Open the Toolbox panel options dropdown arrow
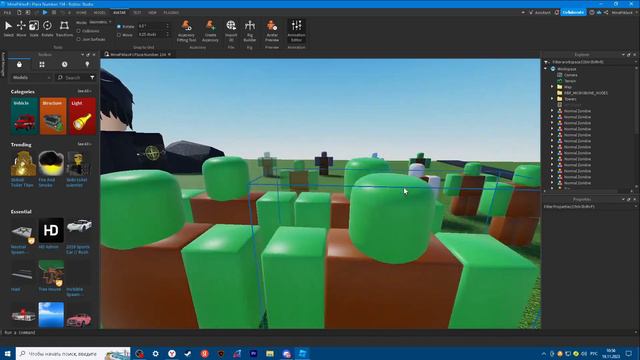The width and height of the screenshot is (640, 360). (x=82, y=54)
